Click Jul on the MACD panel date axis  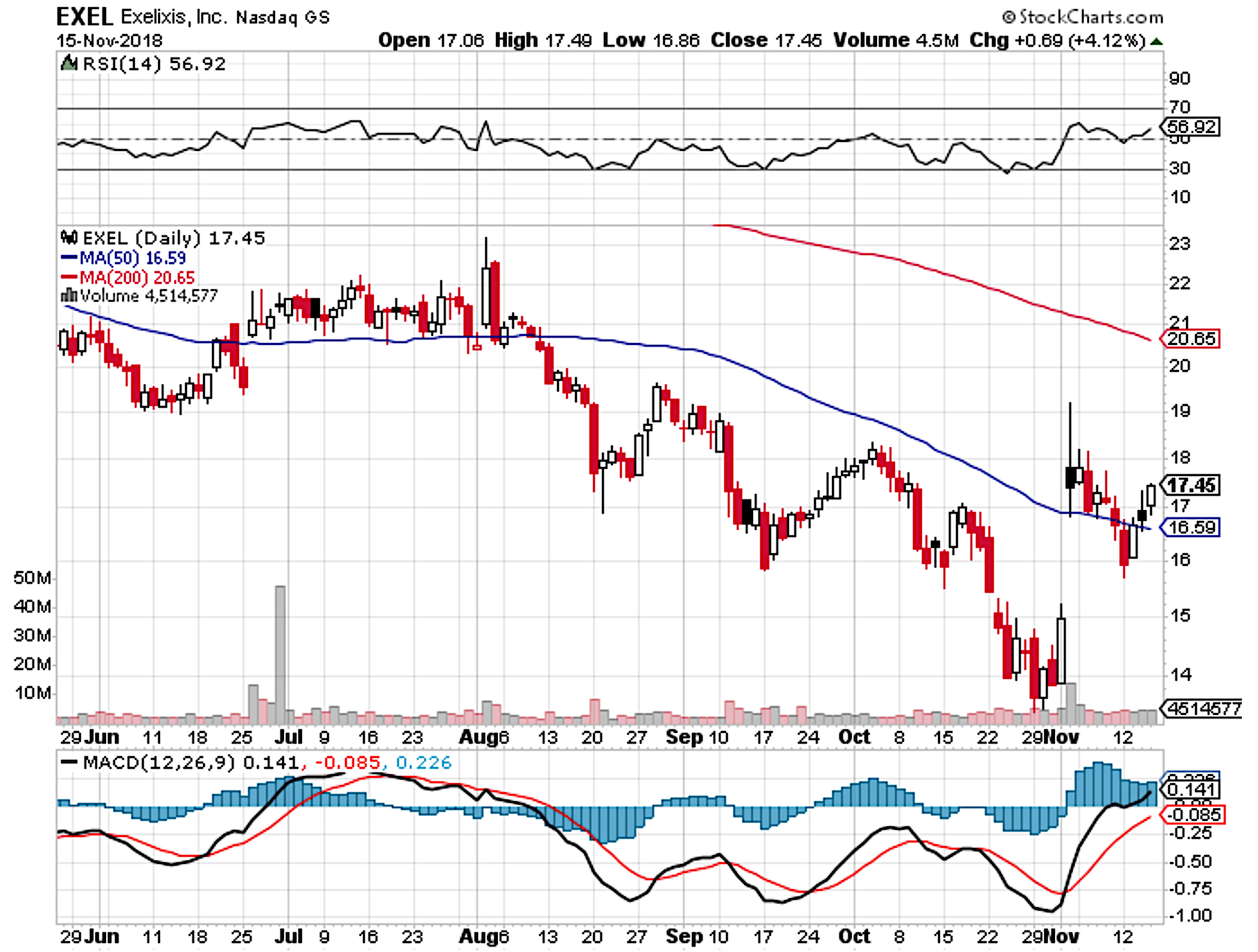[x=288, y=936]
